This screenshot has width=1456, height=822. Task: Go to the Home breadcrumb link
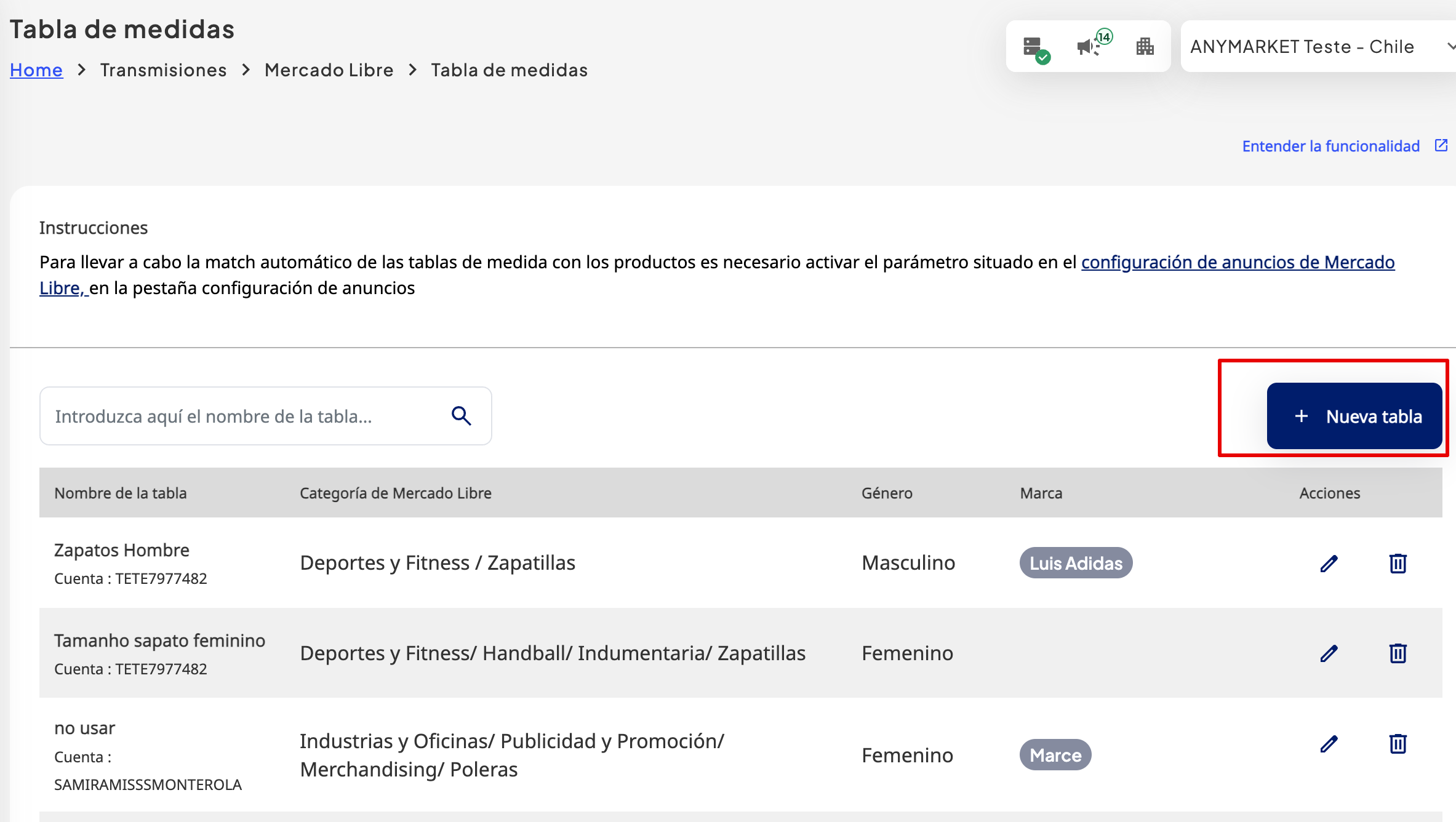[36, 70]
